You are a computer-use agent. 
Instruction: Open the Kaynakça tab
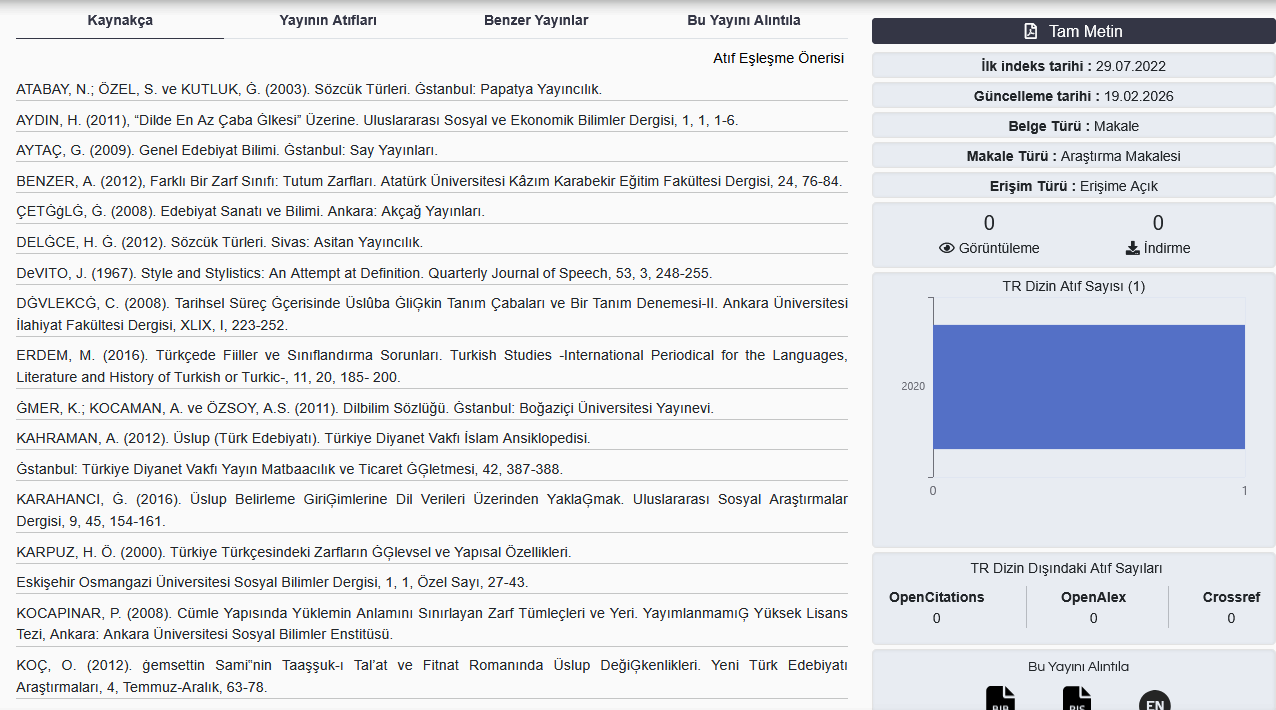[120, 20]
